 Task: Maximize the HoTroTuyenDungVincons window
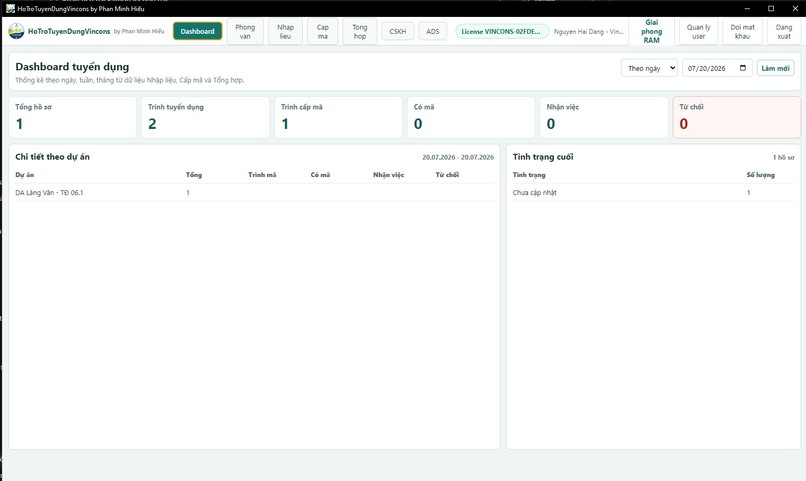click(771, 8)
